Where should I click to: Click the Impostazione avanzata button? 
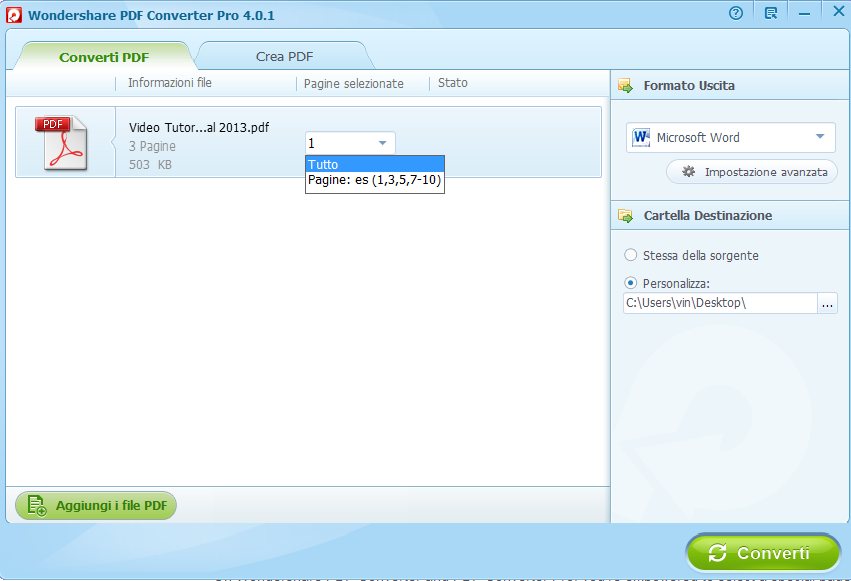pyautogui.click(x=752, y=172)
